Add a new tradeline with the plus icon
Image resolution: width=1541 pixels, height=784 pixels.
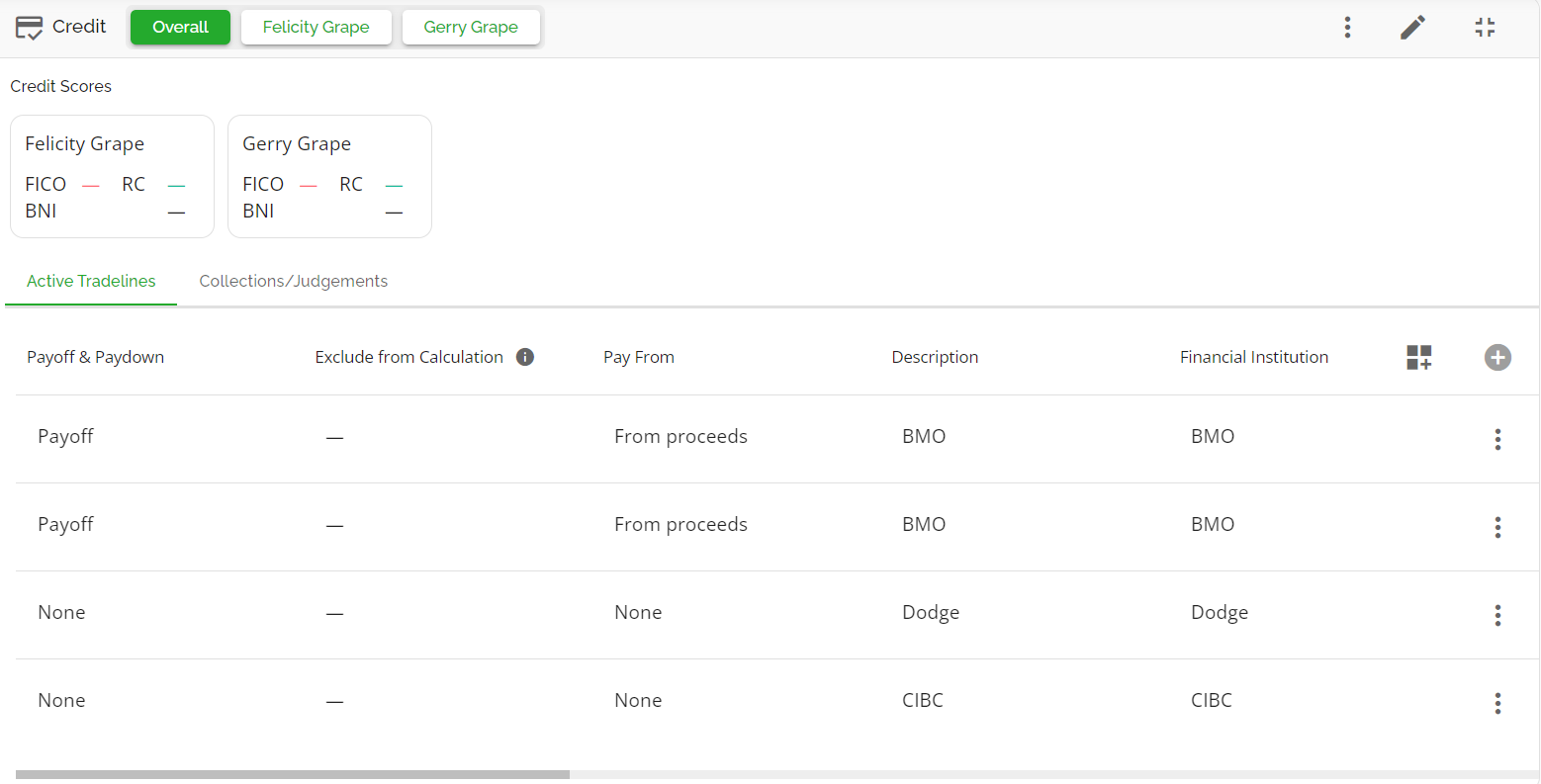(x=1497, y=357)
